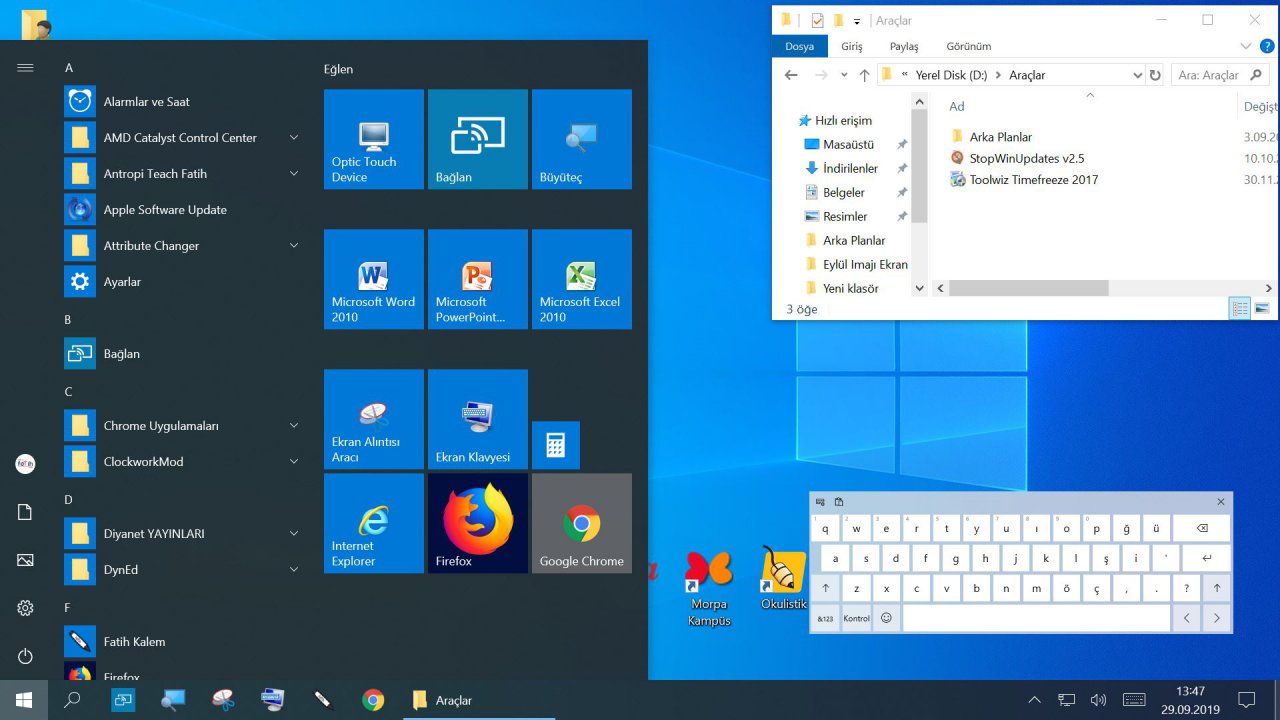Open the Dosya menu in Explorer

799,46
